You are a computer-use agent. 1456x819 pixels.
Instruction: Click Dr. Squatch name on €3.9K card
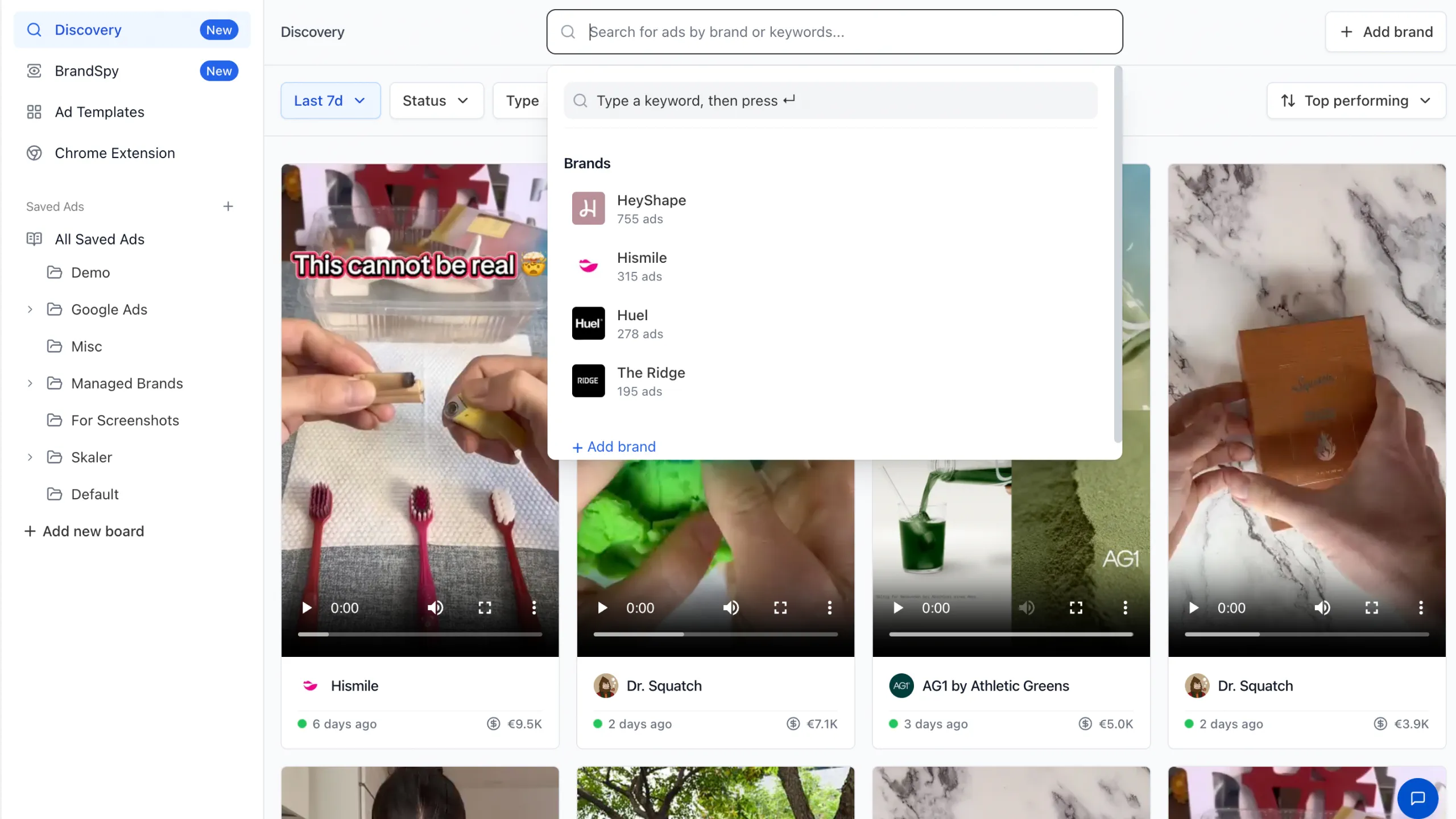pos(1255,686)
